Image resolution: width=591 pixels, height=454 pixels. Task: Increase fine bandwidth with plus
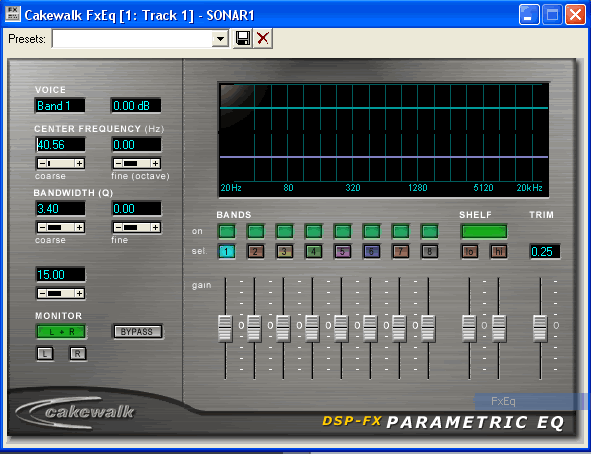[x=156, y=227]
